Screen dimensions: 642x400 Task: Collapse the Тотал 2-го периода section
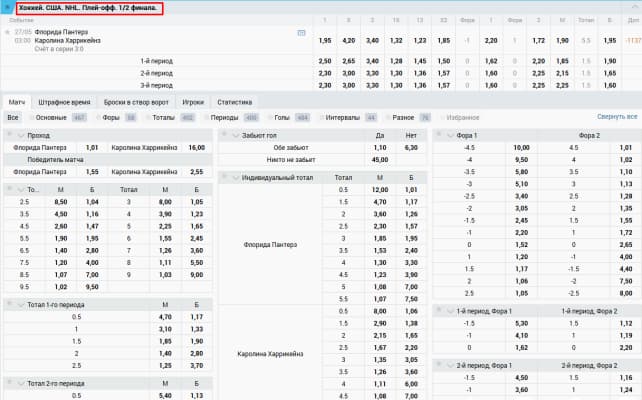[x=21, y=384]
